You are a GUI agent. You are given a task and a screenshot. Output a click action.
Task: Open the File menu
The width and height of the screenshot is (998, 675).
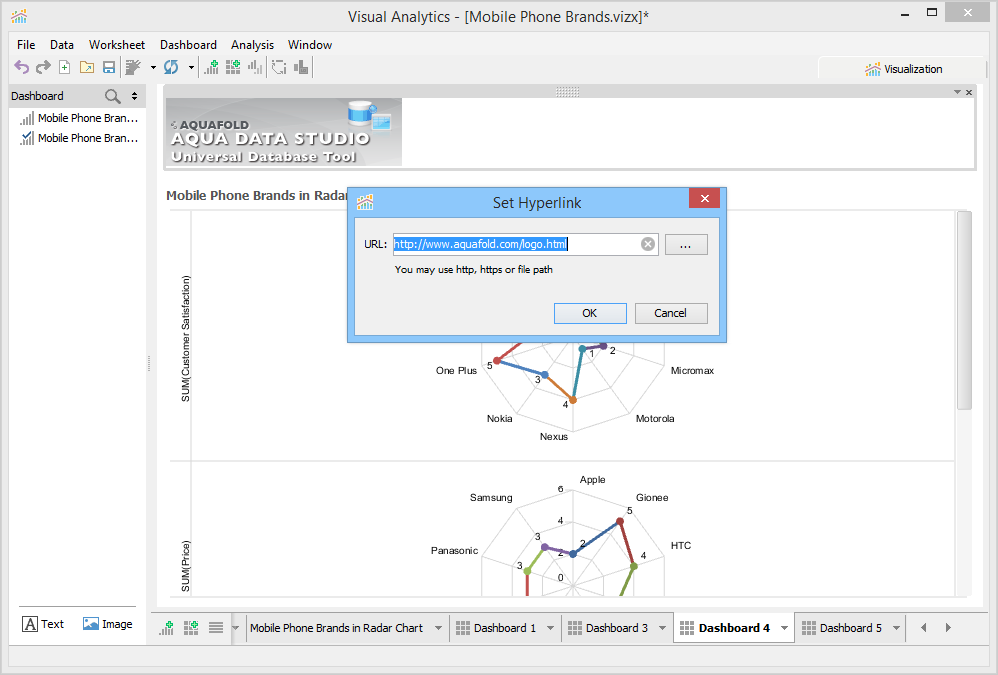pos(26,45)
